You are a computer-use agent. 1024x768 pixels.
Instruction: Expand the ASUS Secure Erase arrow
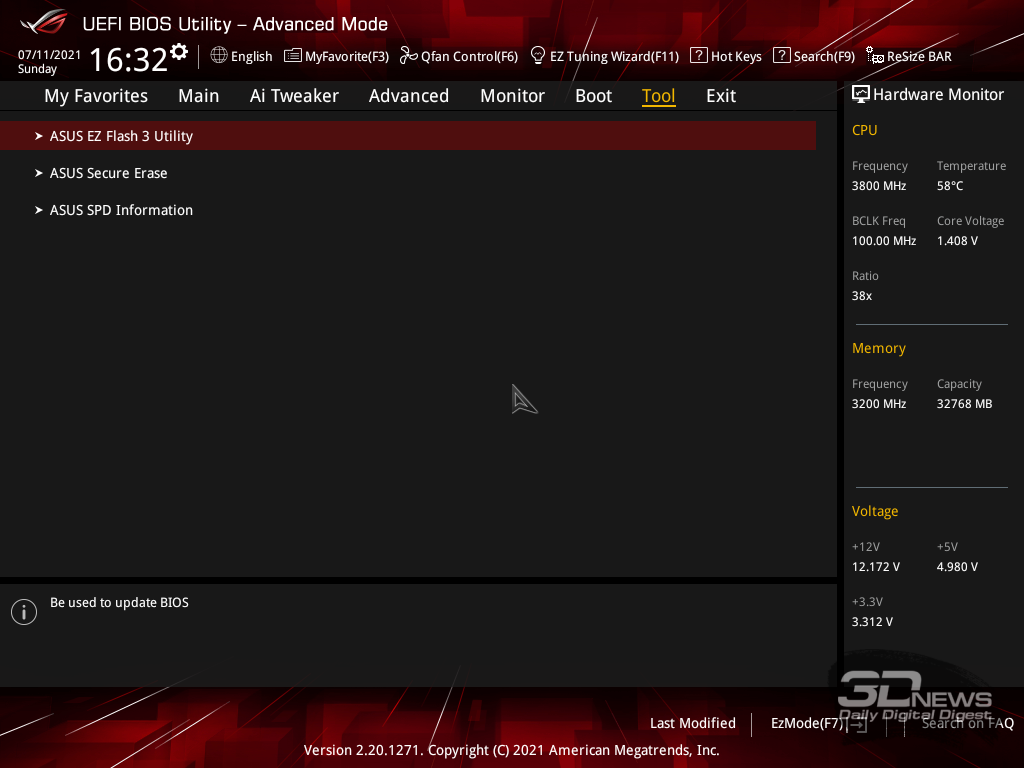(39, 173)
